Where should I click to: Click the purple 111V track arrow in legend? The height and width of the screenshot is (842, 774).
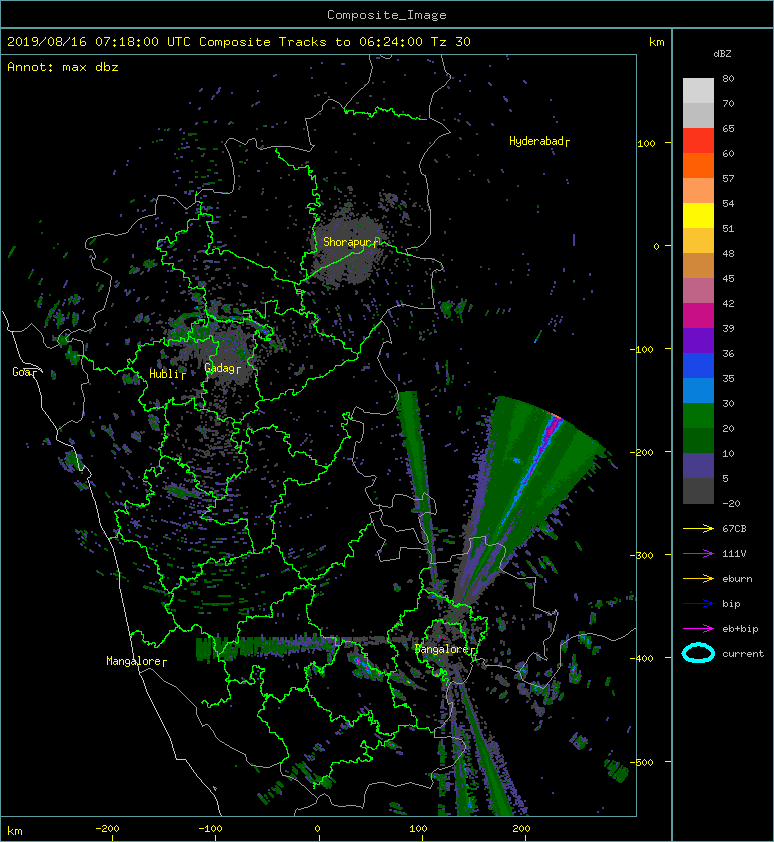698,554
